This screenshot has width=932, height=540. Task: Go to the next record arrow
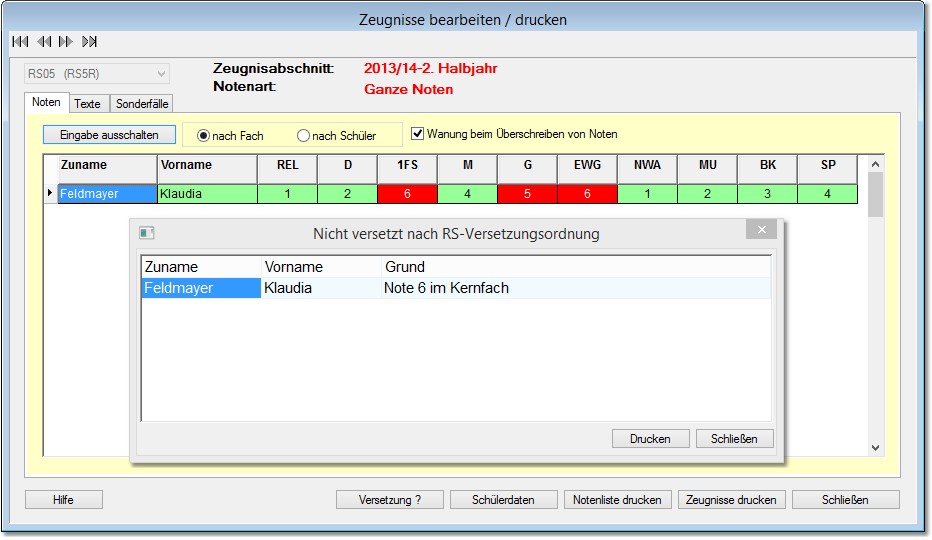pos(66,42)
